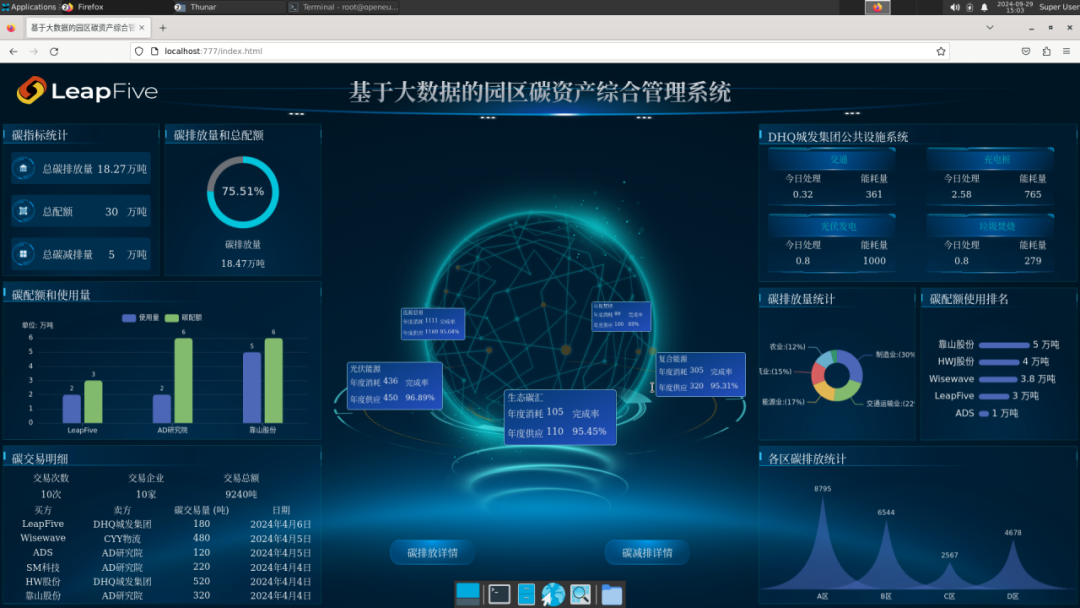This screenshot has height=608, width=1080.
Task: Open the application finder magnifier dock icon
Action: tap(581, 594)
